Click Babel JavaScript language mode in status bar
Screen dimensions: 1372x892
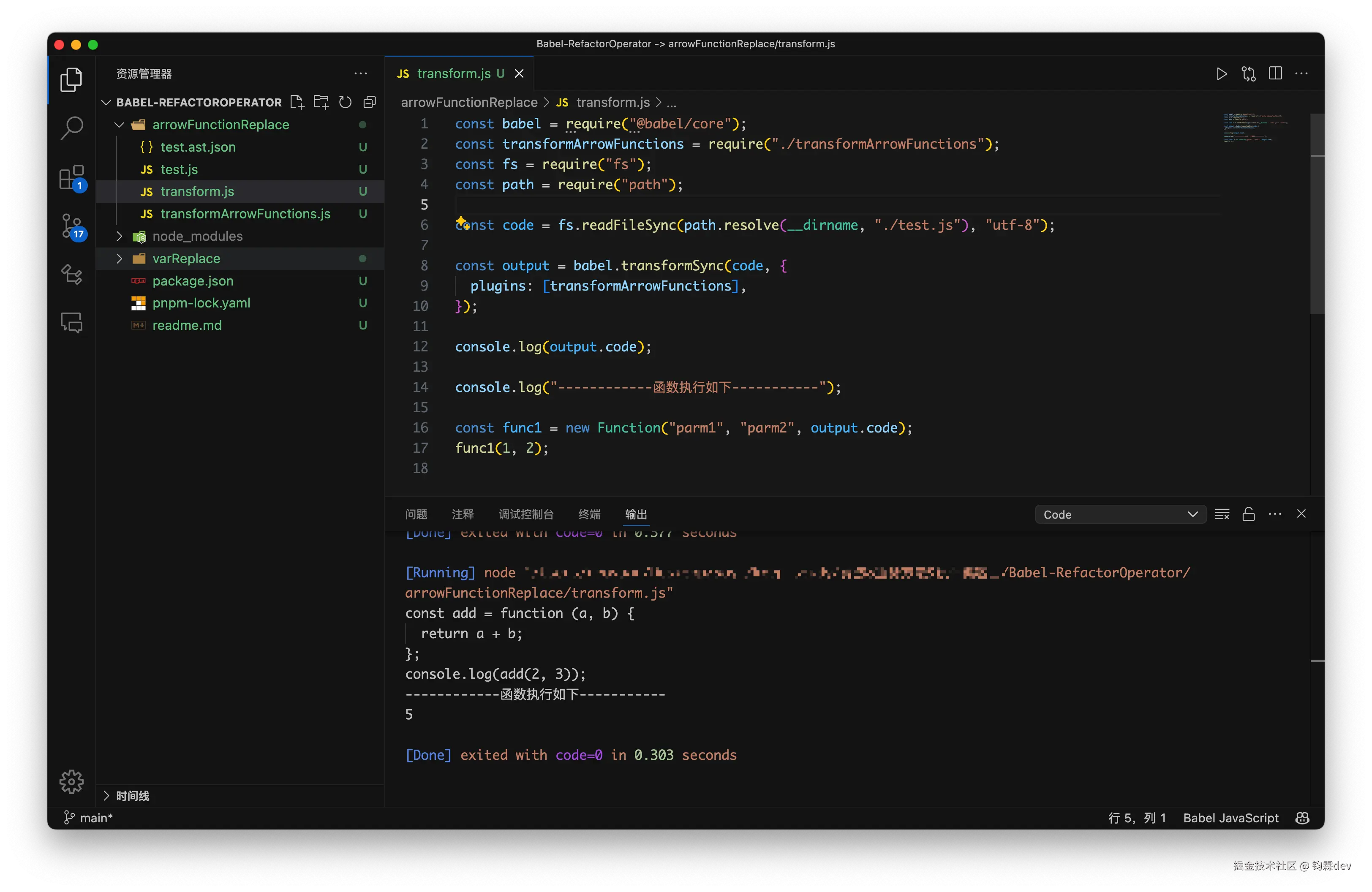click(1231, 818)
